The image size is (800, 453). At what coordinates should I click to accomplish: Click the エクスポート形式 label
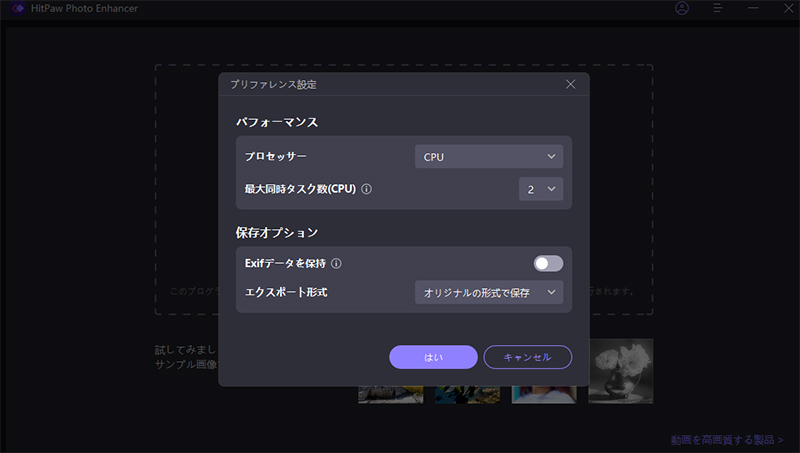(286, 292)
